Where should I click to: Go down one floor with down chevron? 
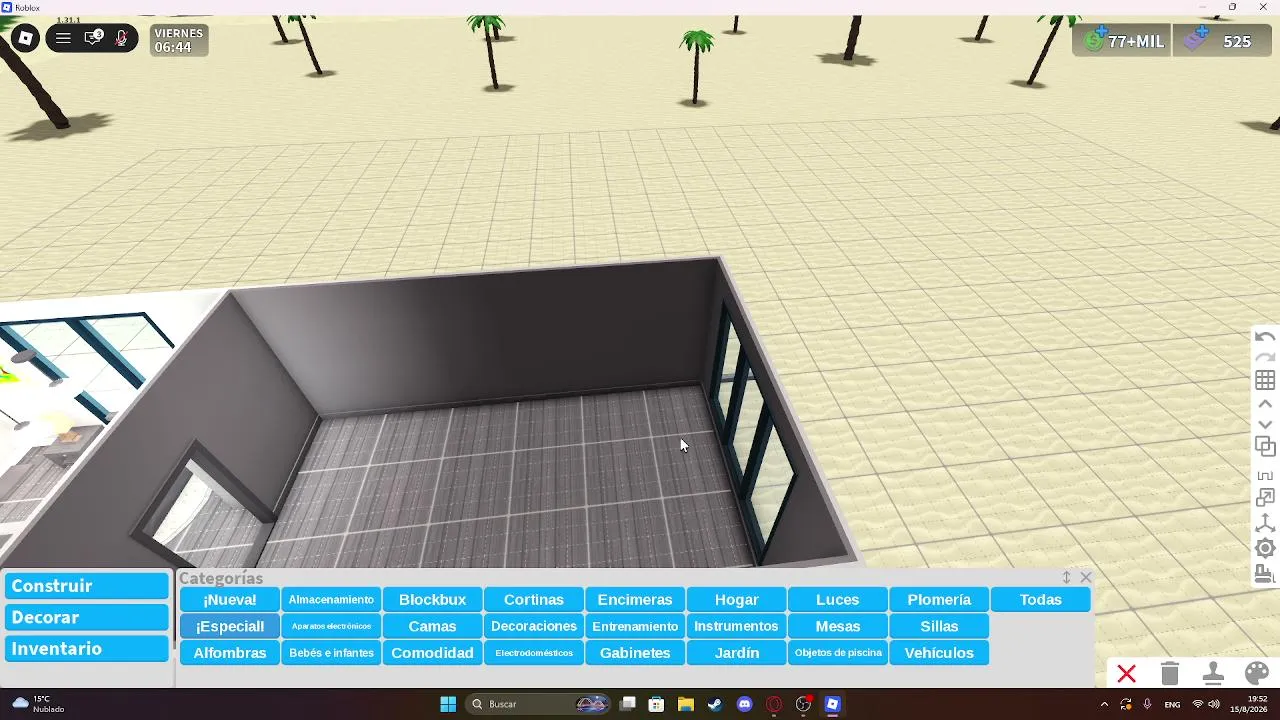tap(1265, 424)
